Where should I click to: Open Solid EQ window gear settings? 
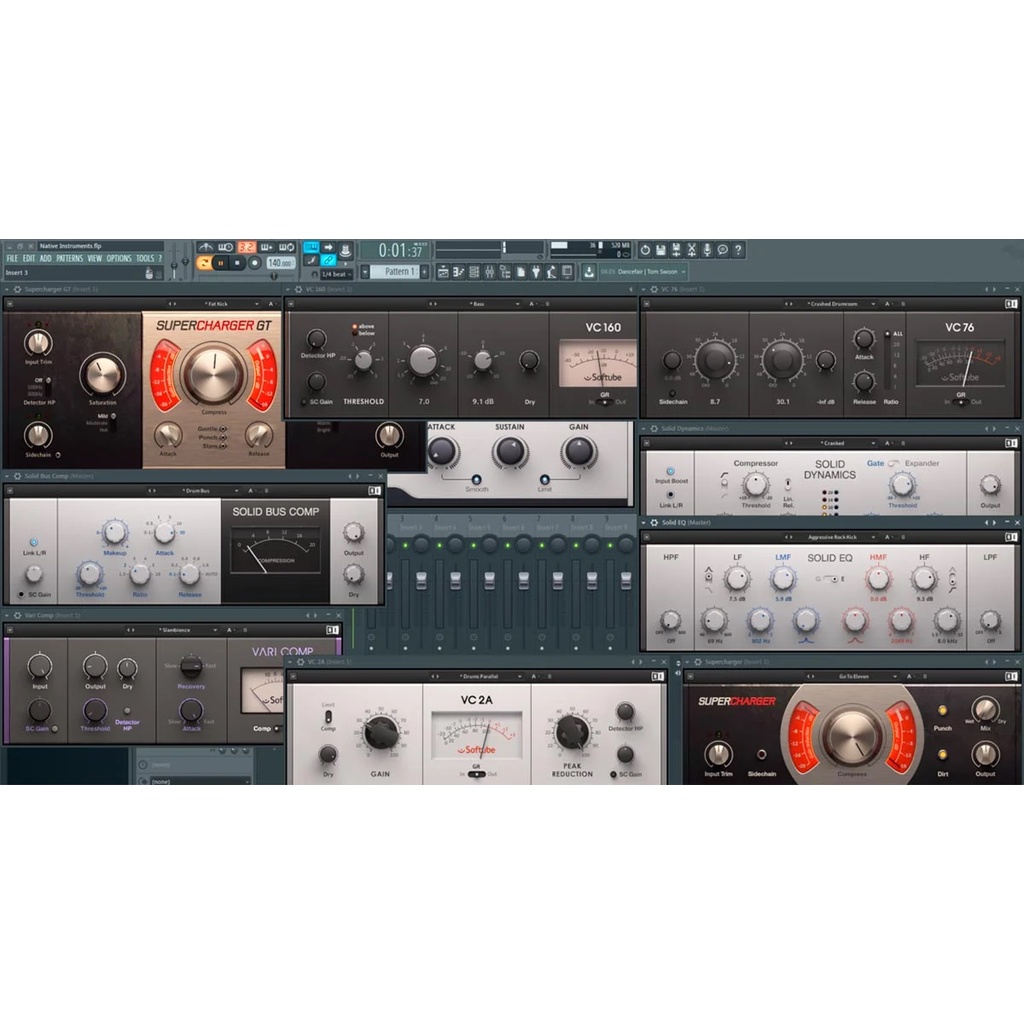click(654, 523)
